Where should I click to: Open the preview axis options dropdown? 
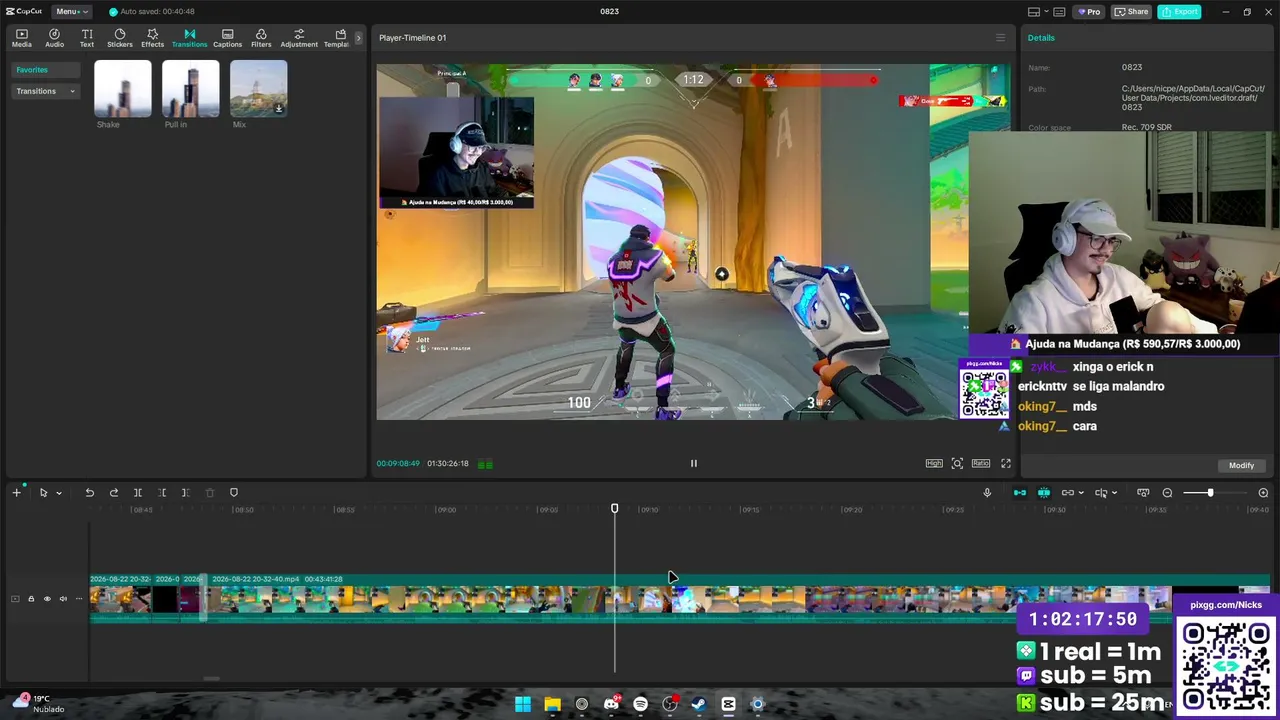point(1114,493)
